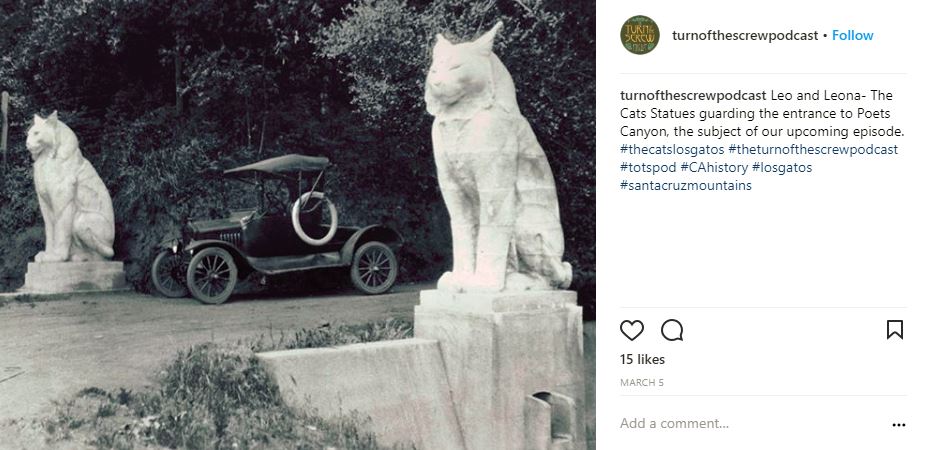Click the vintage car in the photo
This screenshot has height=450, width=928.
tap(277, 228)
